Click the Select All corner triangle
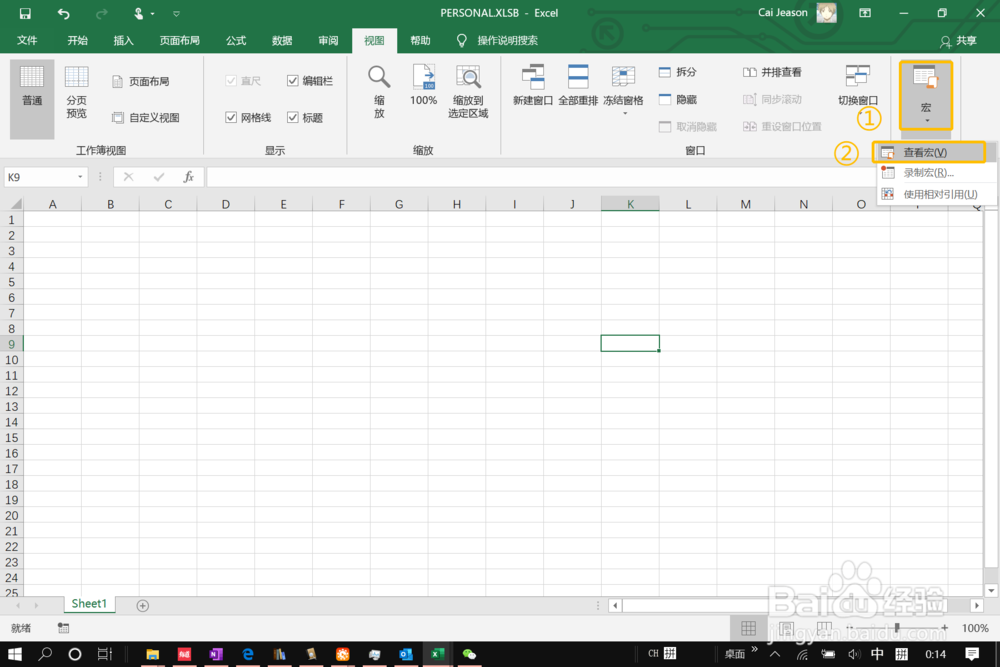The width and height of the screenshot is (1000, 667). point(15,203)
